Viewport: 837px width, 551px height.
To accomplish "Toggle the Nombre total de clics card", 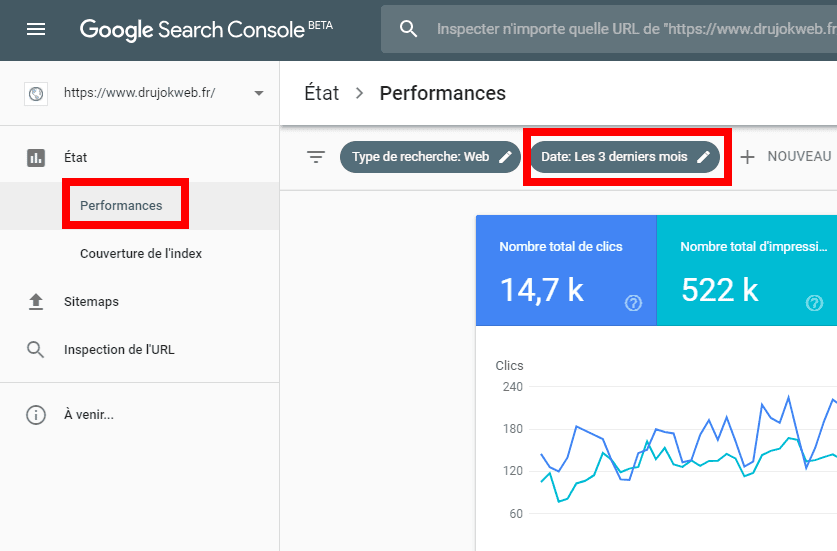I will [x=566, y=270].
